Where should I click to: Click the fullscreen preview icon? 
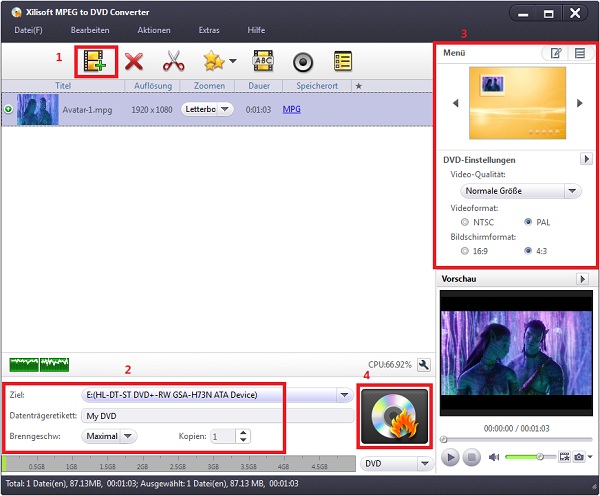pos(564,457)
